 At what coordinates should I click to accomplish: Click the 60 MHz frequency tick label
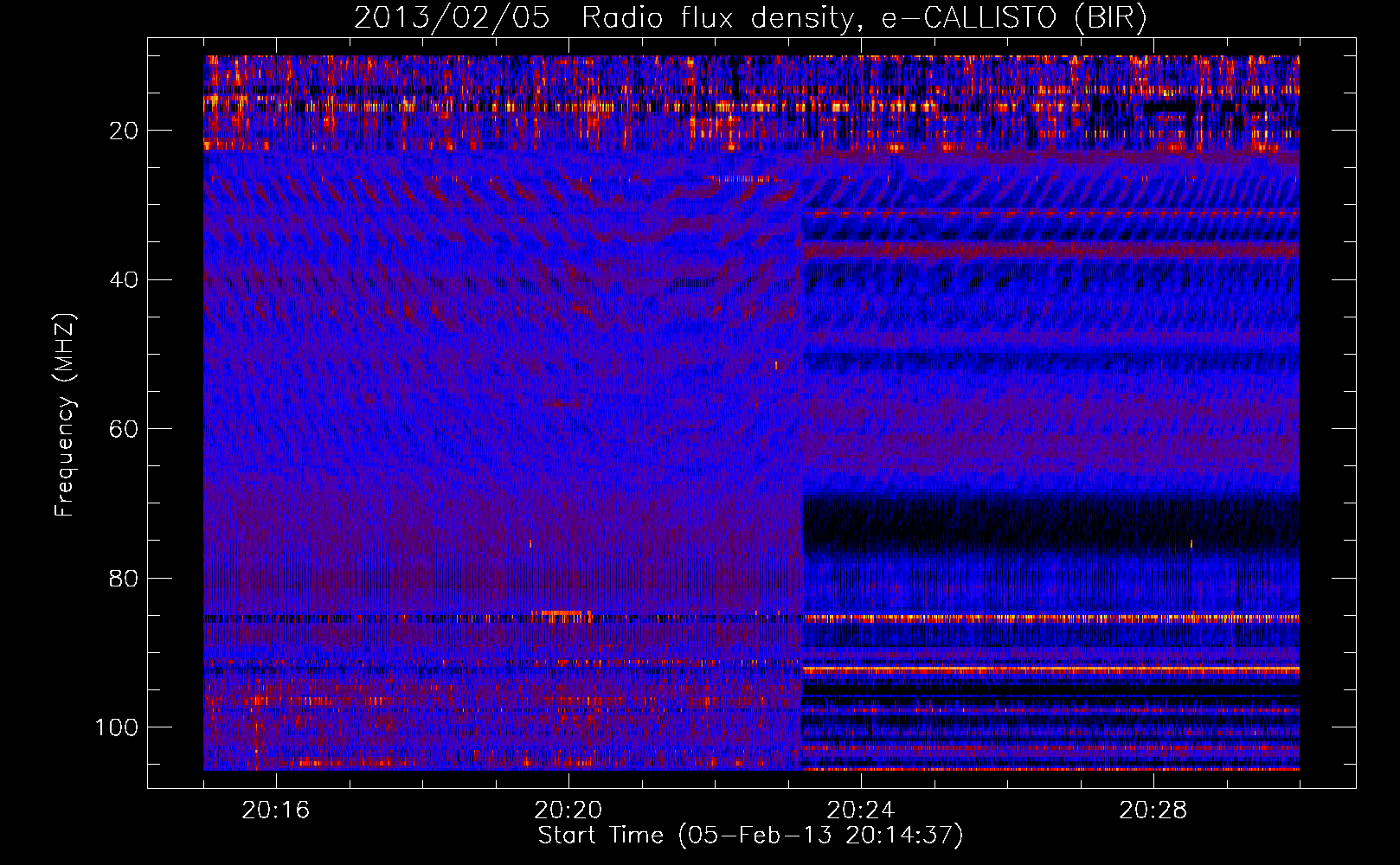tap(125, 429)
